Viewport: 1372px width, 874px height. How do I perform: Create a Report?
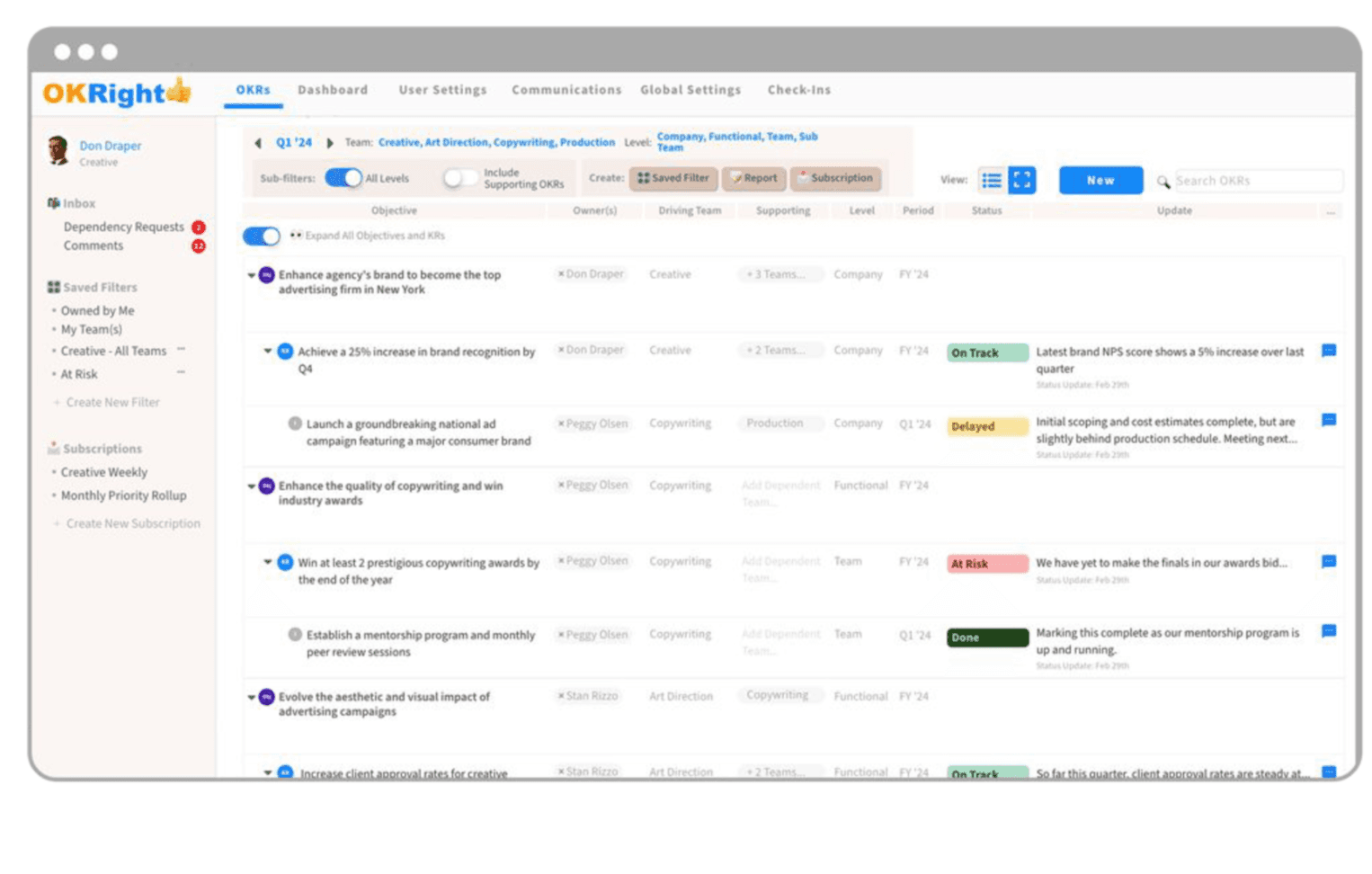tap(754, 178)
